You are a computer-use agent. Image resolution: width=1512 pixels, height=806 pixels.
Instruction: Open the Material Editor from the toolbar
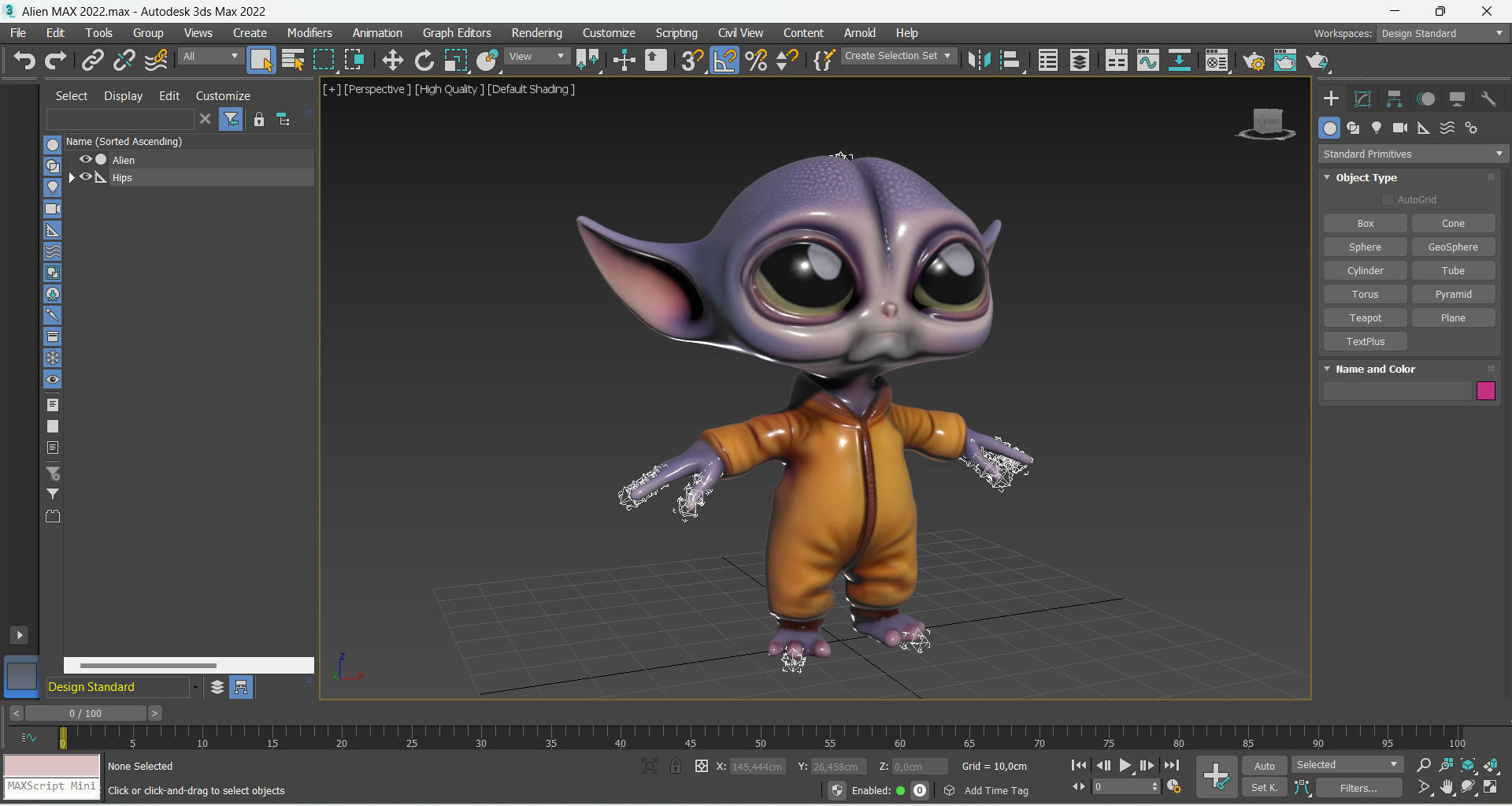(1217, 60)
